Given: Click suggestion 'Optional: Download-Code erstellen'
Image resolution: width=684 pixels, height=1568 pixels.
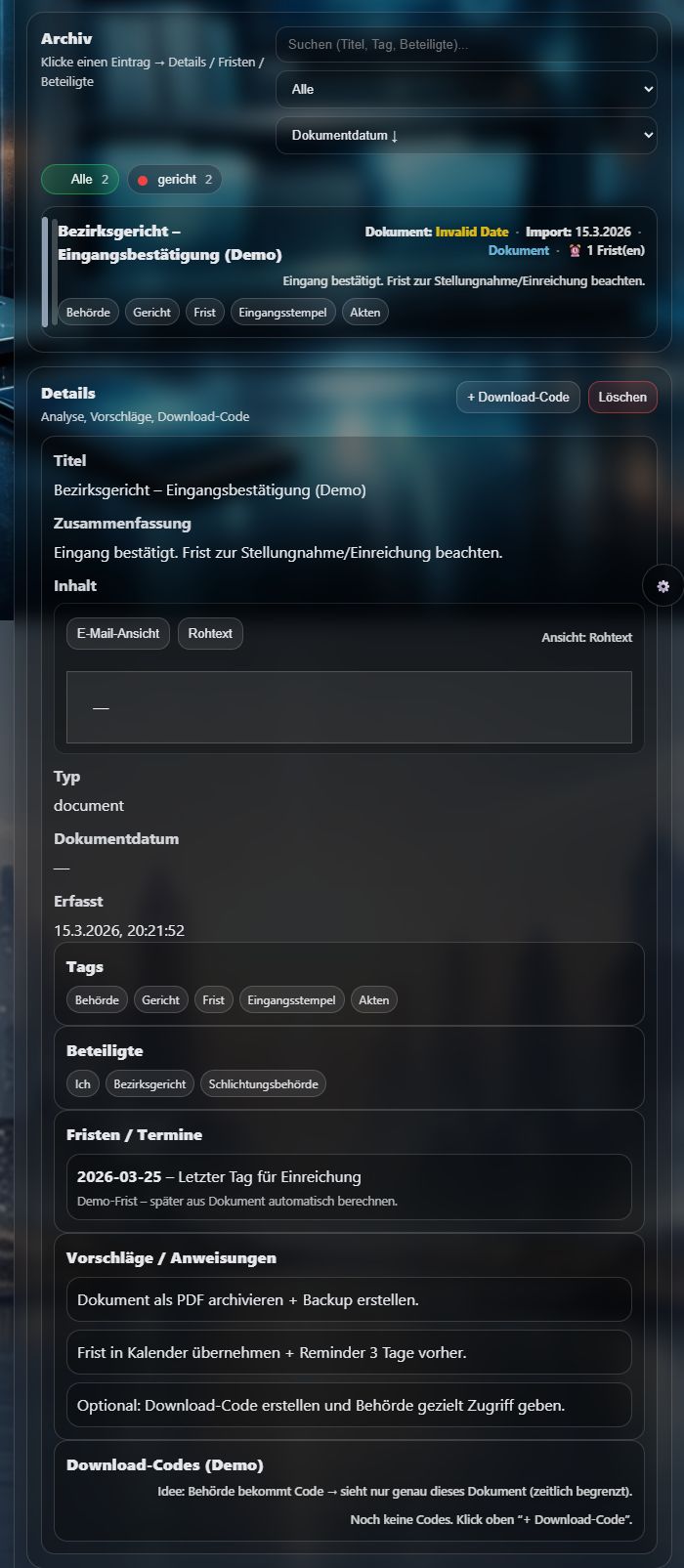Looking at the screenshot, I should 349,1406.
